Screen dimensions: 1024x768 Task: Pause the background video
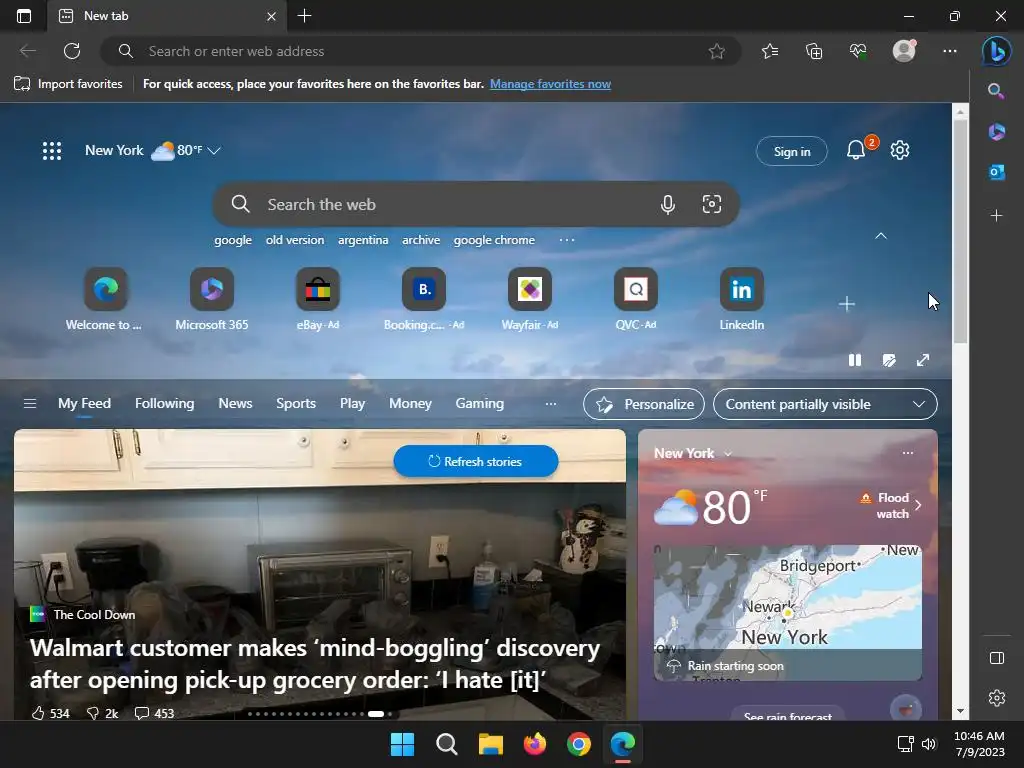[855, 360]
